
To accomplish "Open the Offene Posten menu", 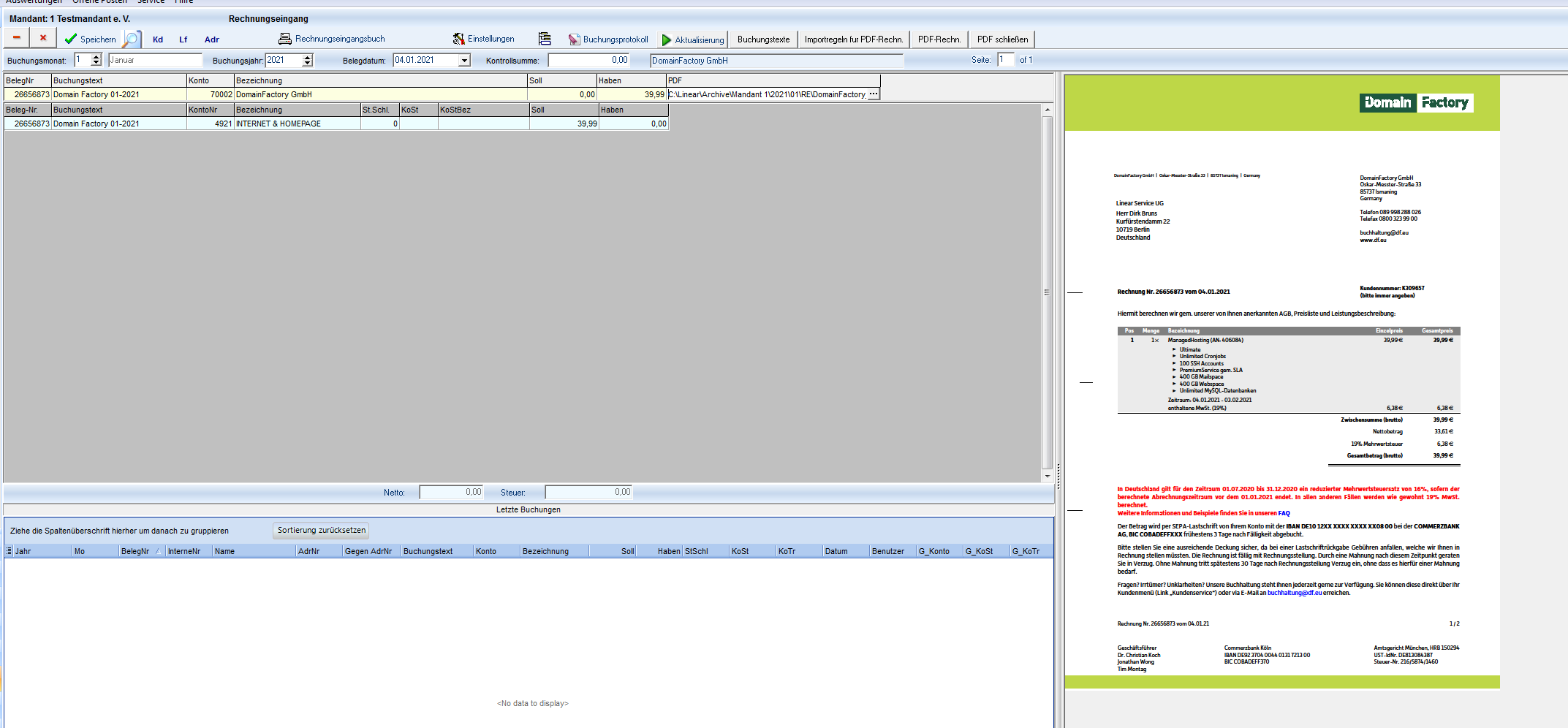I will coord(99,2).
